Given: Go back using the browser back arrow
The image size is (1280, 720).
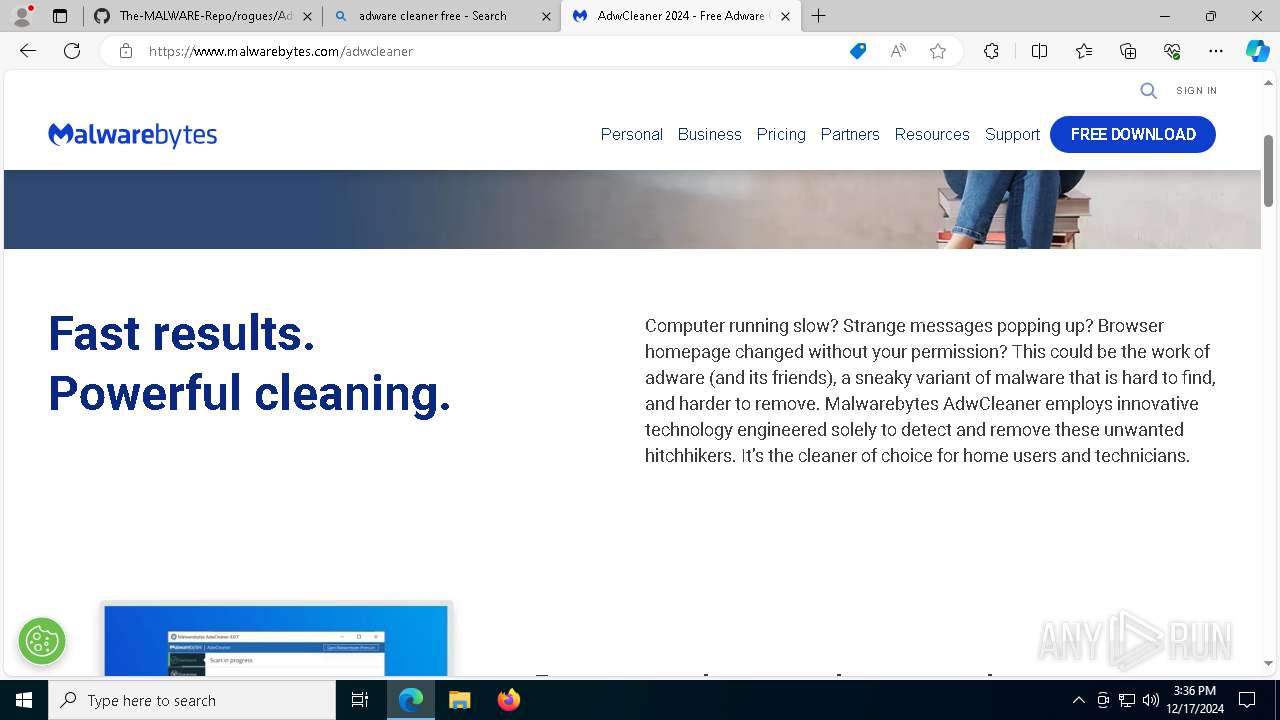Looking at the screenshot, I should [x=28, y=51].
